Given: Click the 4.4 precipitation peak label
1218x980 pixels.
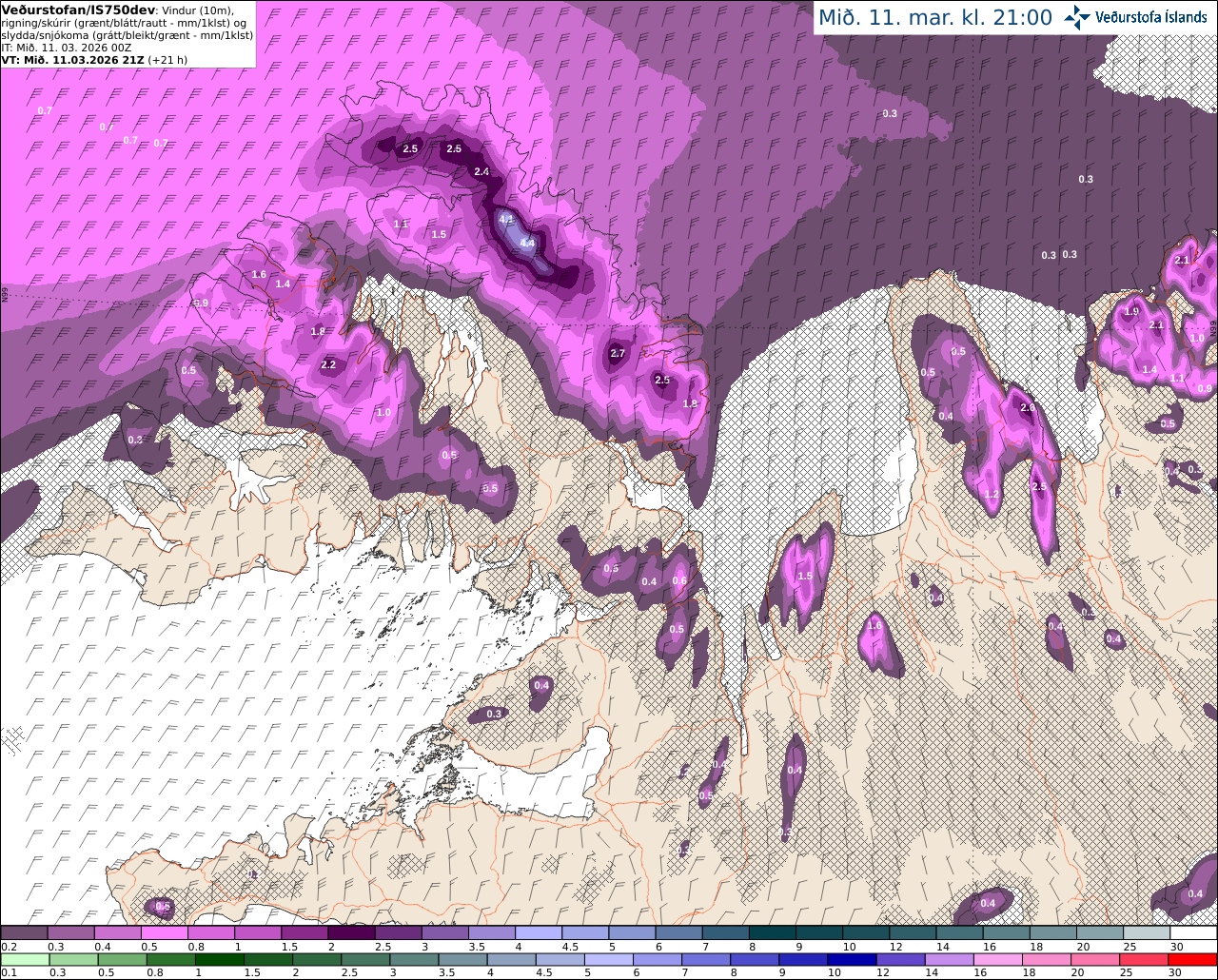Looking at the screenshot, I should (x=526, y=244).
